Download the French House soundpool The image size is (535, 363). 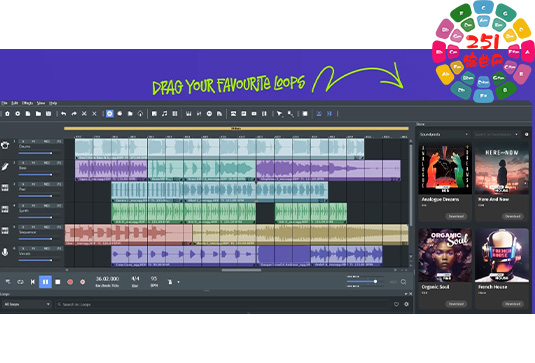point(512,304)
